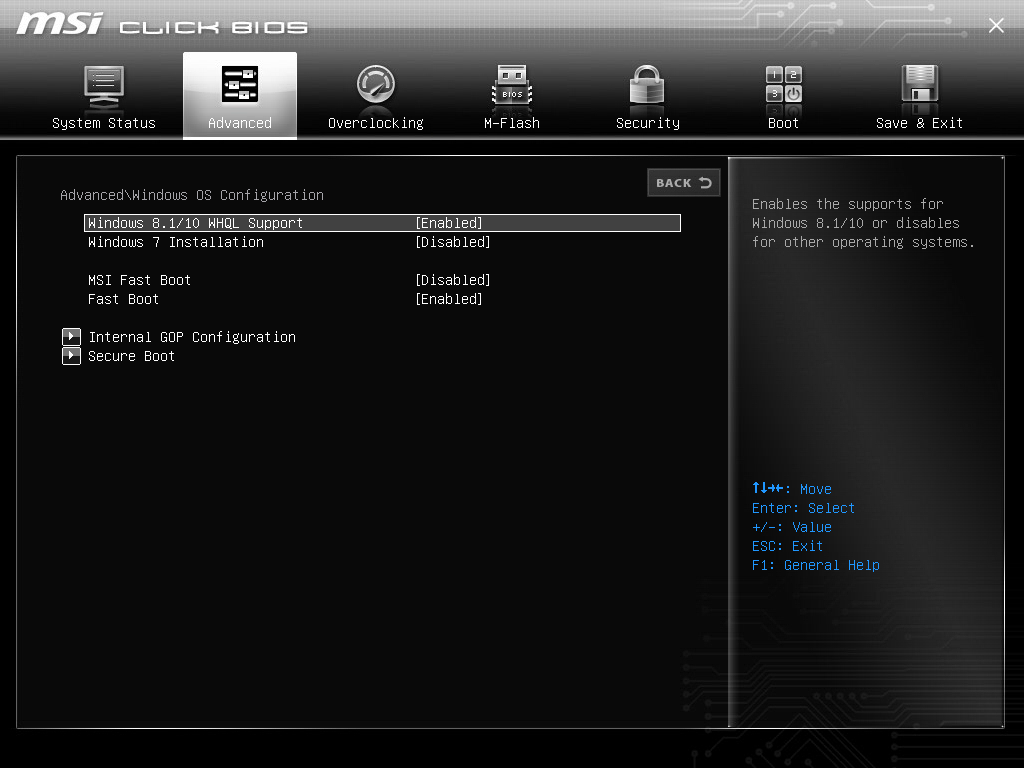The image size is (1024, 768).
Task: Click the +/-: Value hint
Action: pos(792,527)
